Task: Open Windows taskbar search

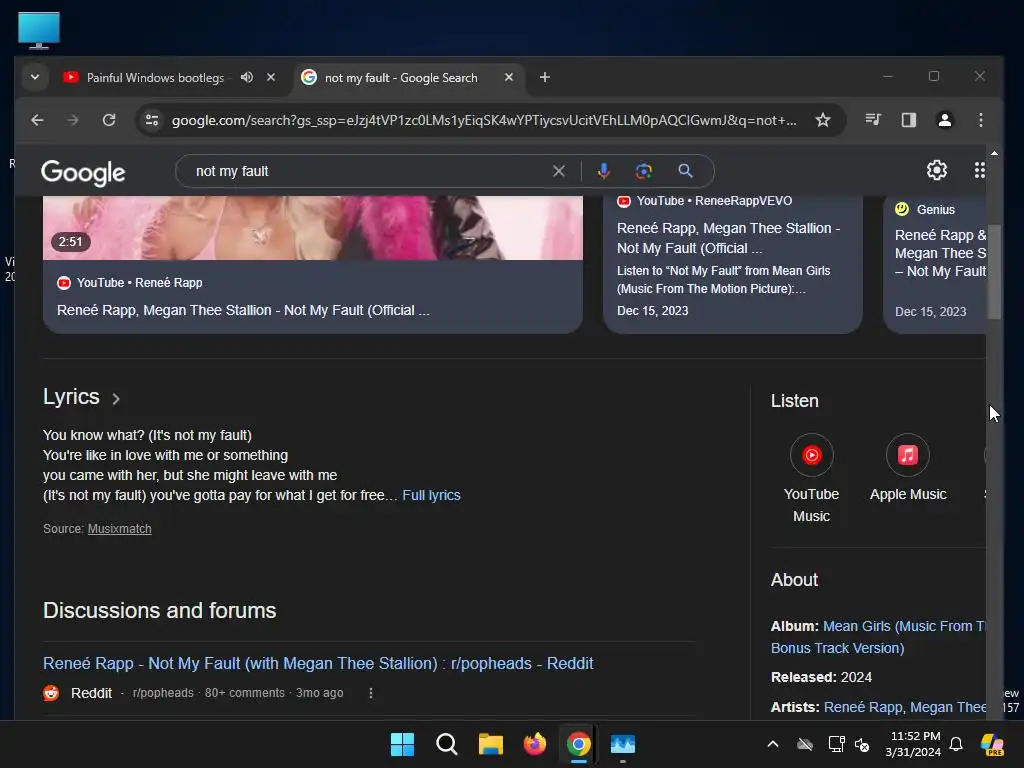Action: [x=447, y=744]
